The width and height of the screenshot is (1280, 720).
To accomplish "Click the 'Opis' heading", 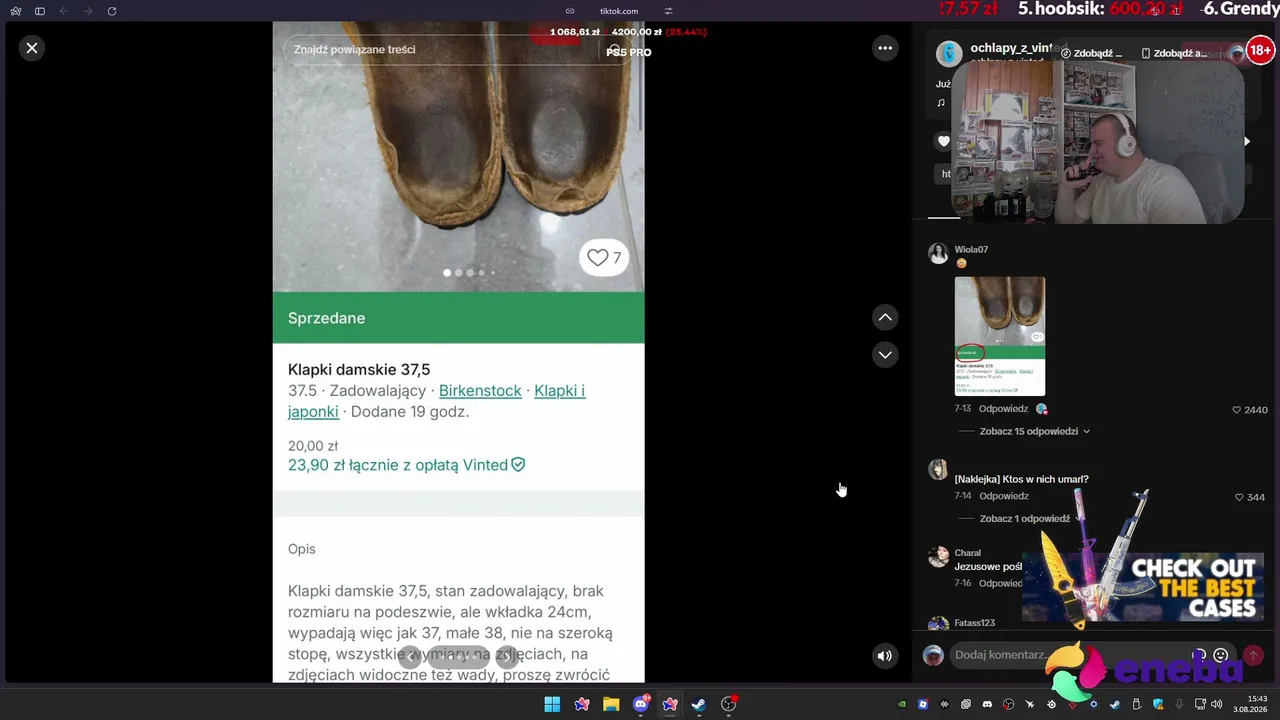I will point(301,549).
